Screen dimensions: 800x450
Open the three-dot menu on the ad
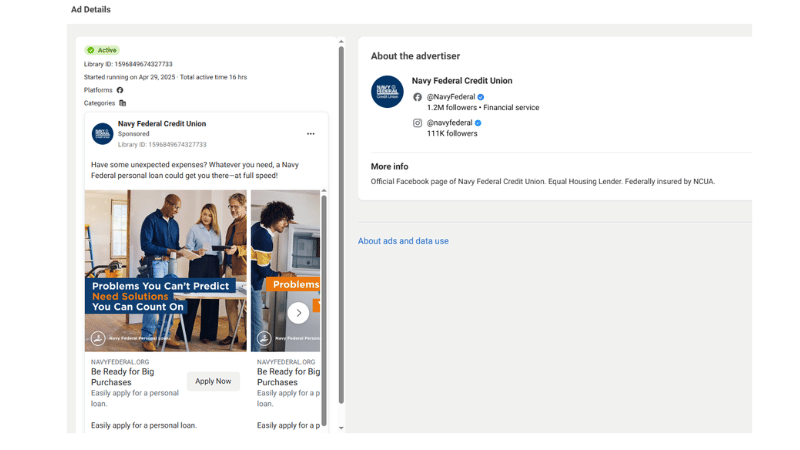tap(311, 134)
